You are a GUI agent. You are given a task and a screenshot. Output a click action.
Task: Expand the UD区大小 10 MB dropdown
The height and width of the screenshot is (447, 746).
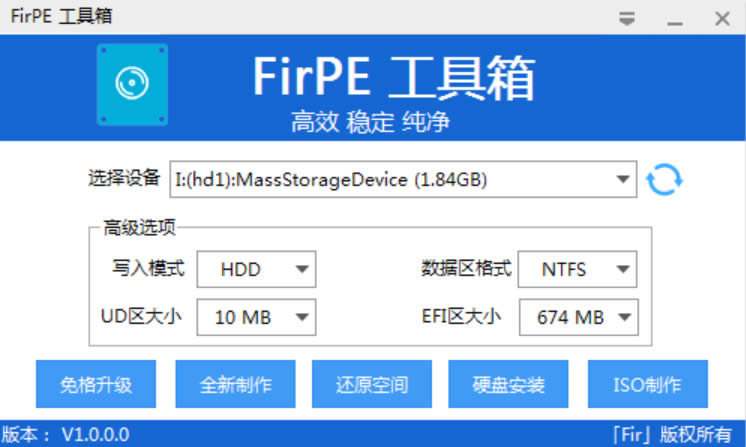point(301,318)
